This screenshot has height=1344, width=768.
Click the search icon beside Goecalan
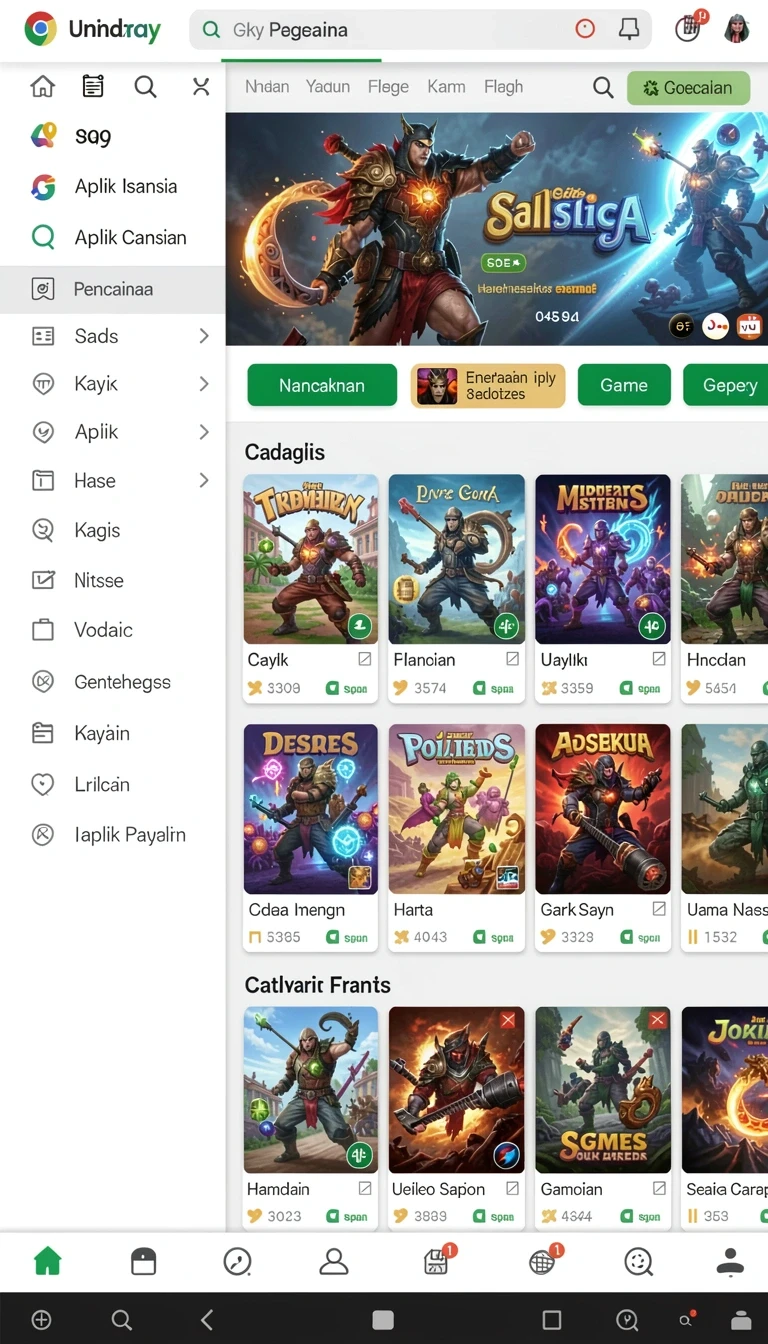click(603, 88)
